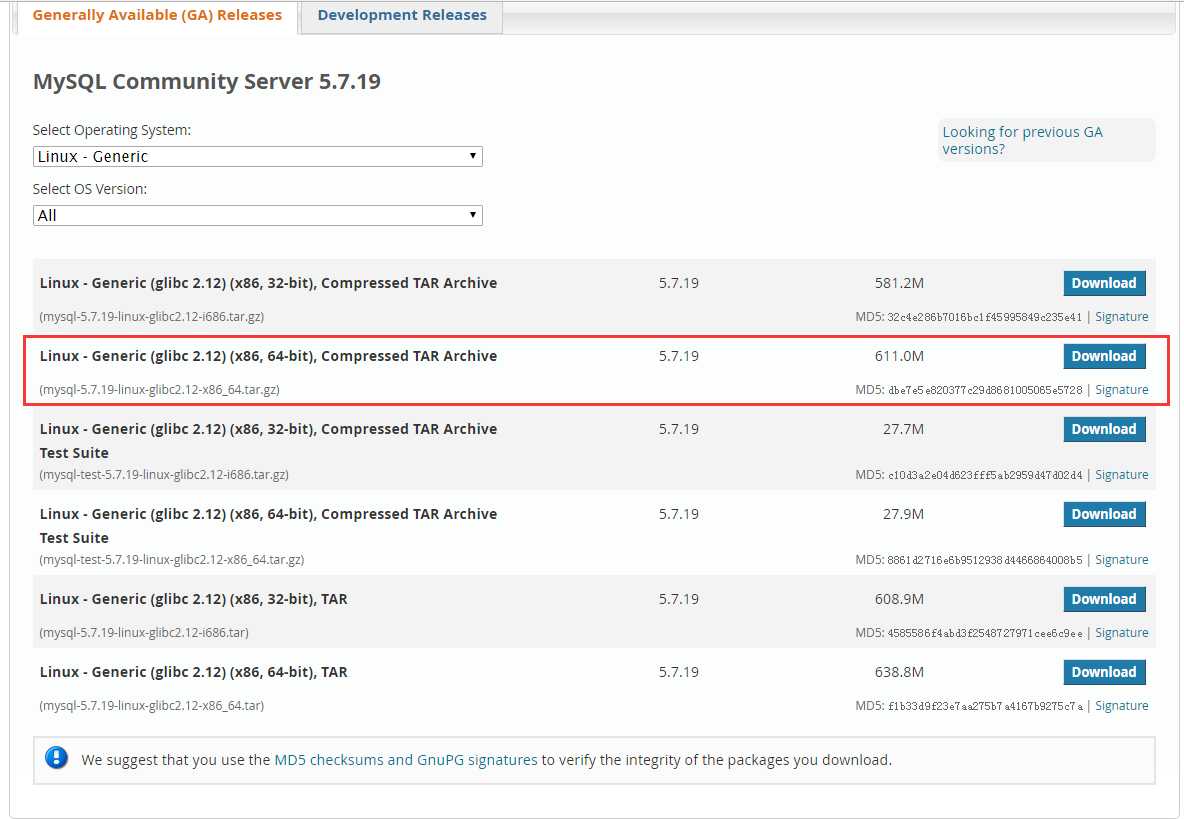
Task: Select filename '(mysql-5.7.19-linux-glibc2.12-x86_64.tar)'
Action: 152,706
